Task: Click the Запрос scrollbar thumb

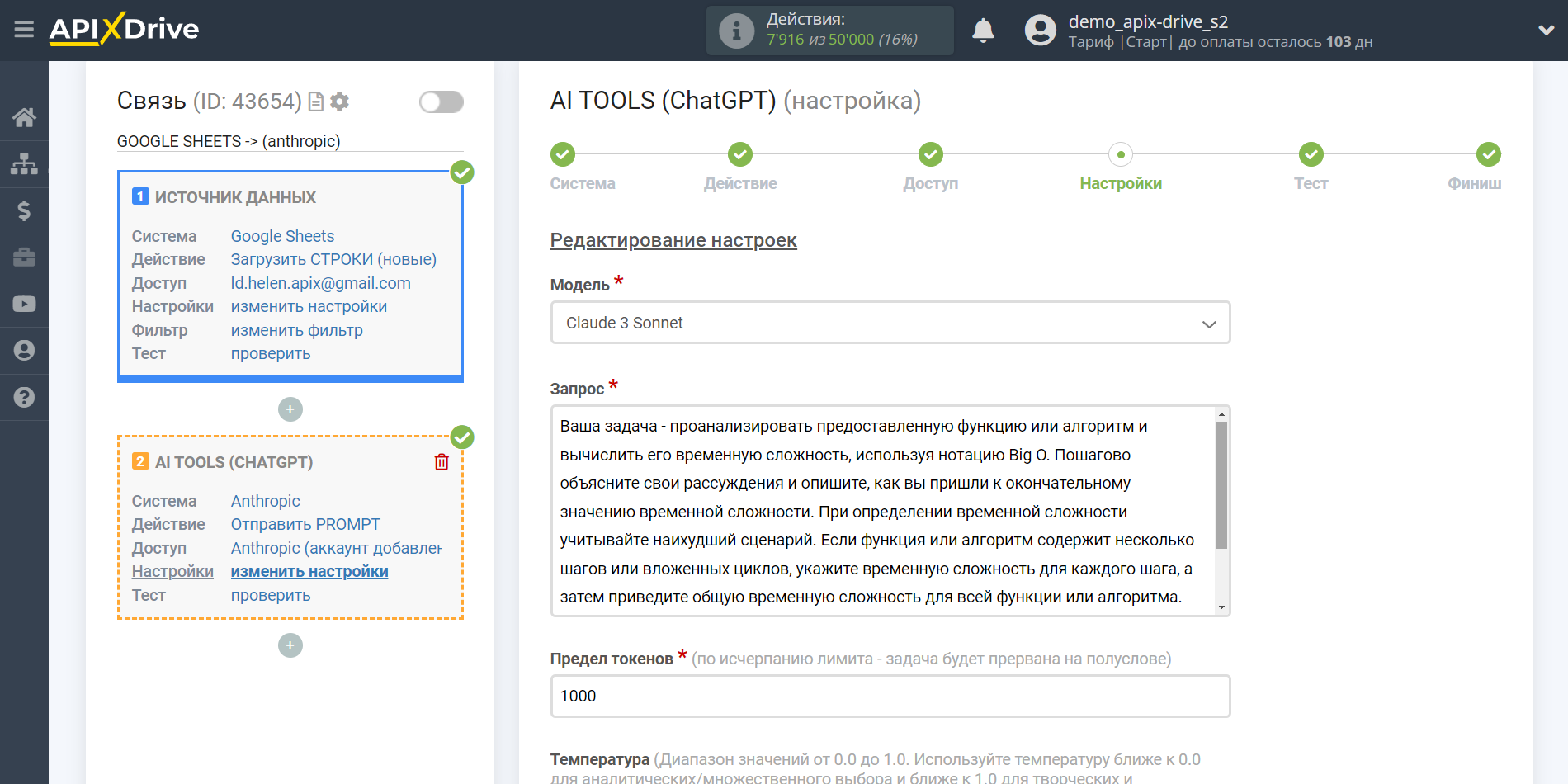Action: pos(1221,485)
